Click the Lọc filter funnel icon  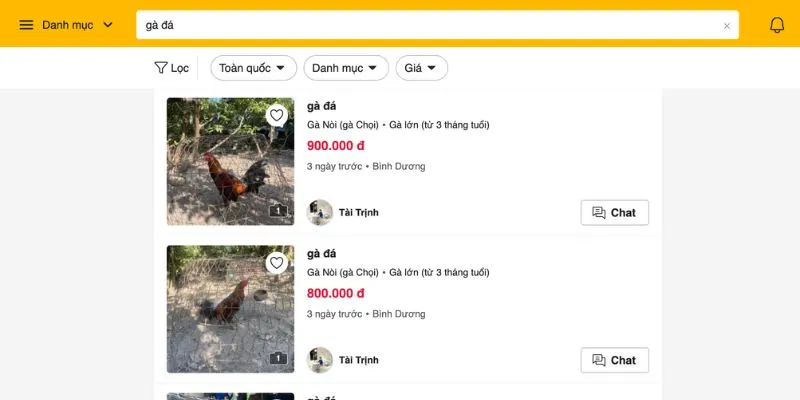(x=161, y=68)
